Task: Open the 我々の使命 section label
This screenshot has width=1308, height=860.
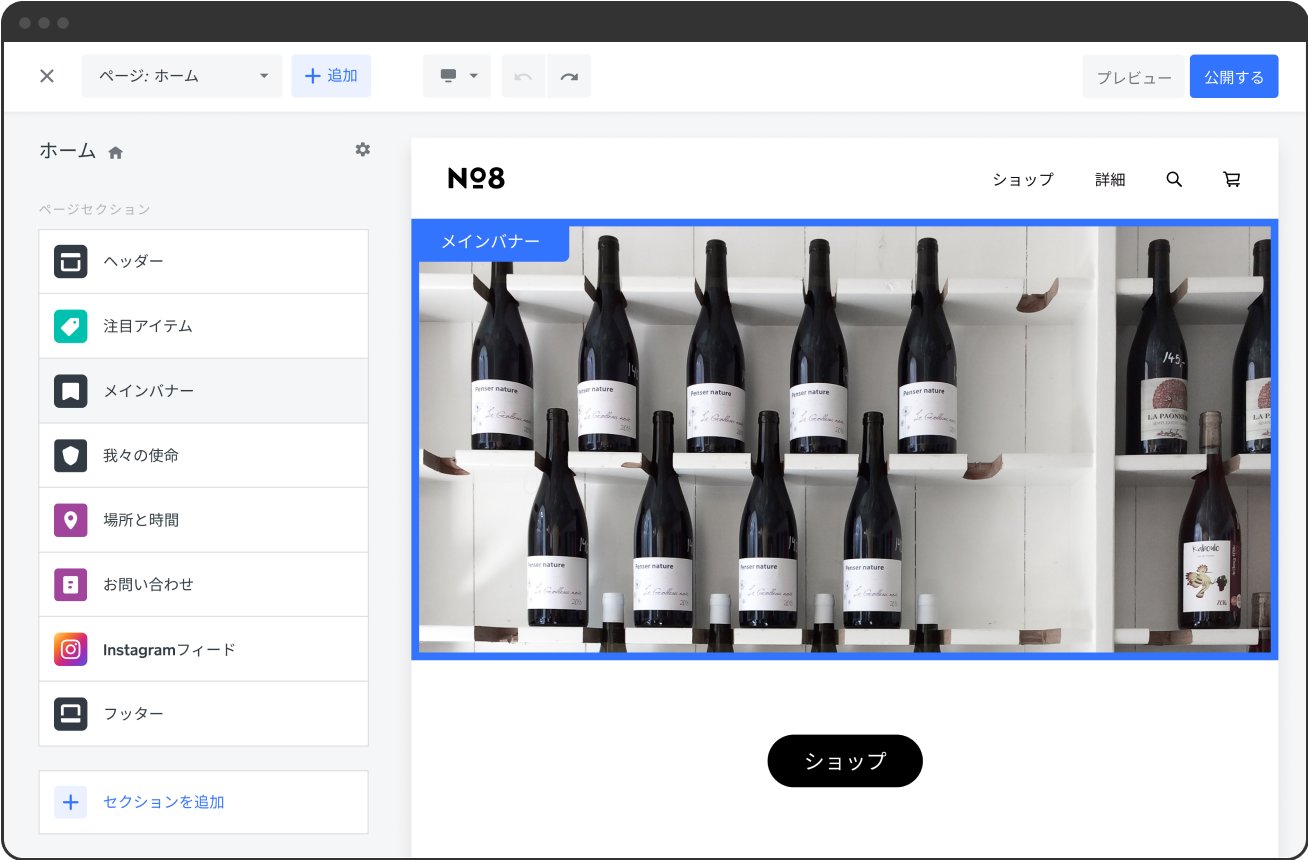Action: [x=141, y=455]
